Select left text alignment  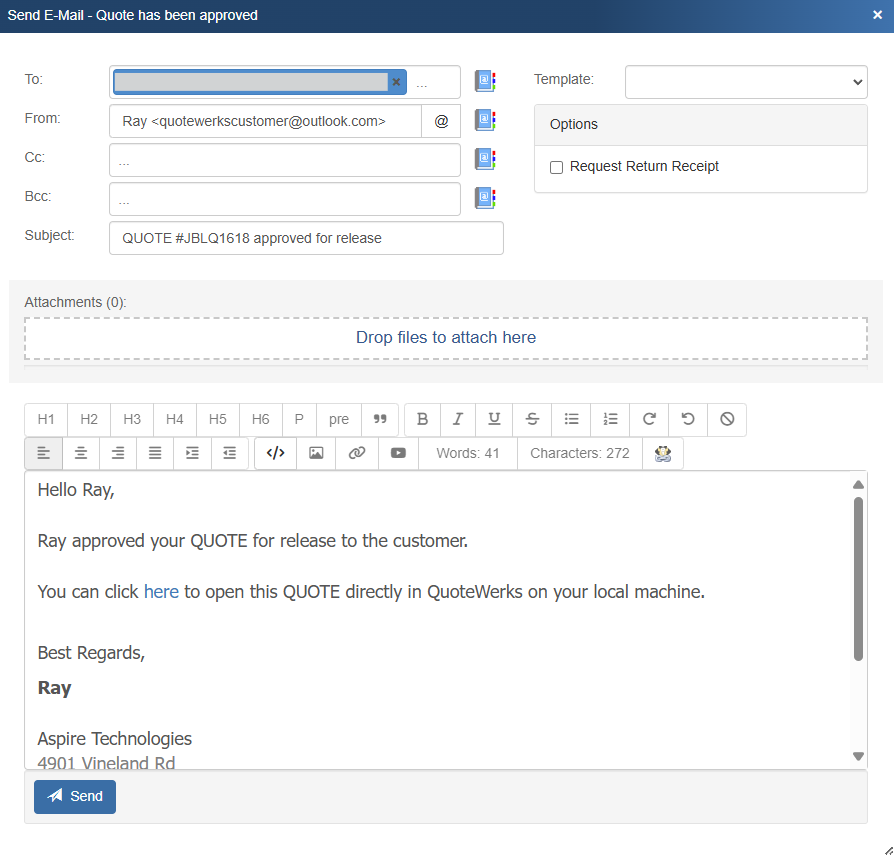pyautogui.click(x=44, y=453)
